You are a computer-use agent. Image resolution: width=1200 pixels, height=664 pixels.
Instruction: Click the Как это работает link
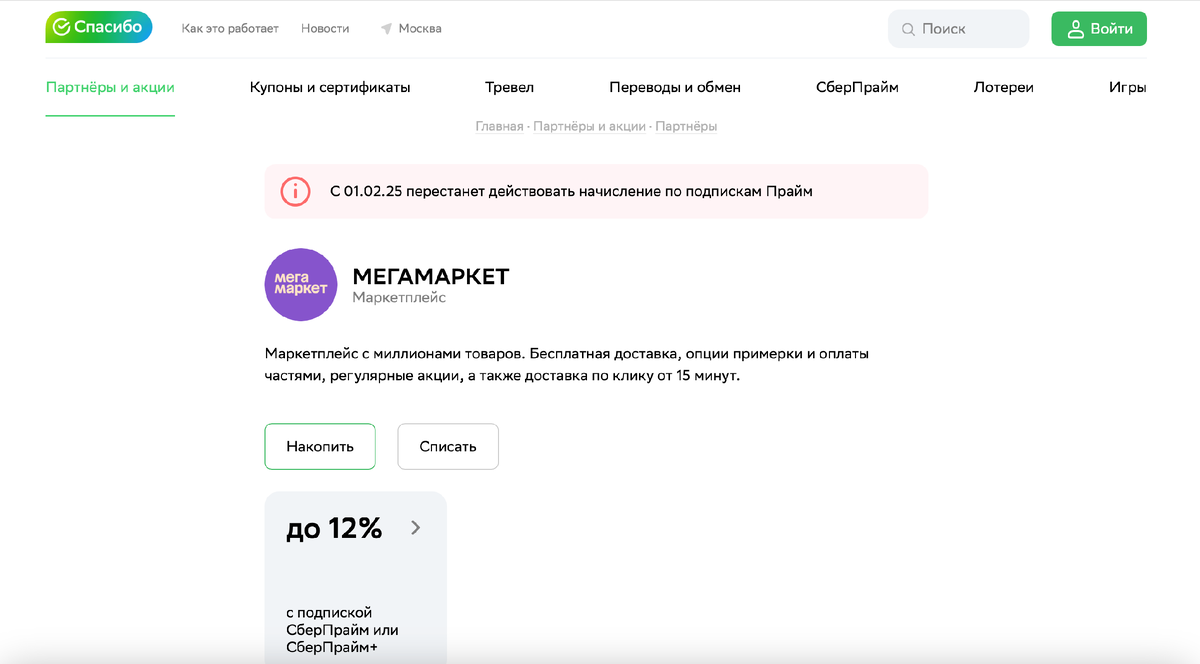pos(230,29)
